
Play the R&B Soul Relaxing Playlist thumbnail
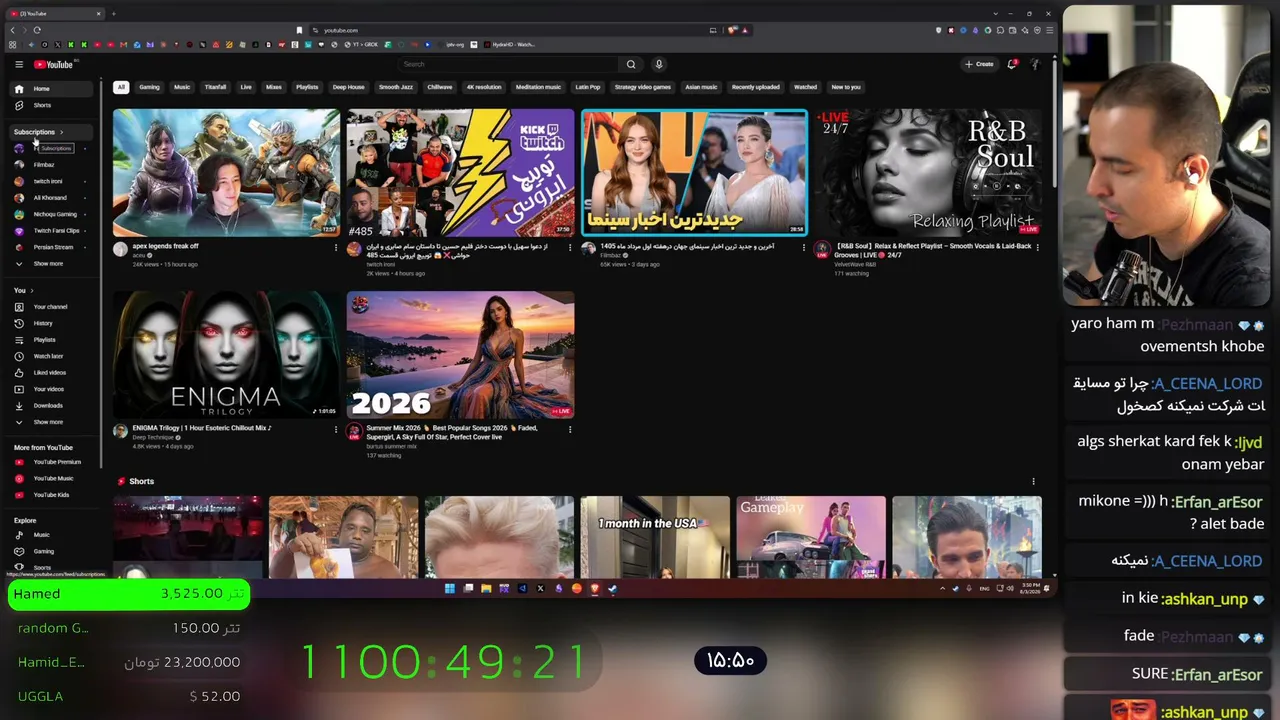[928, 172]
